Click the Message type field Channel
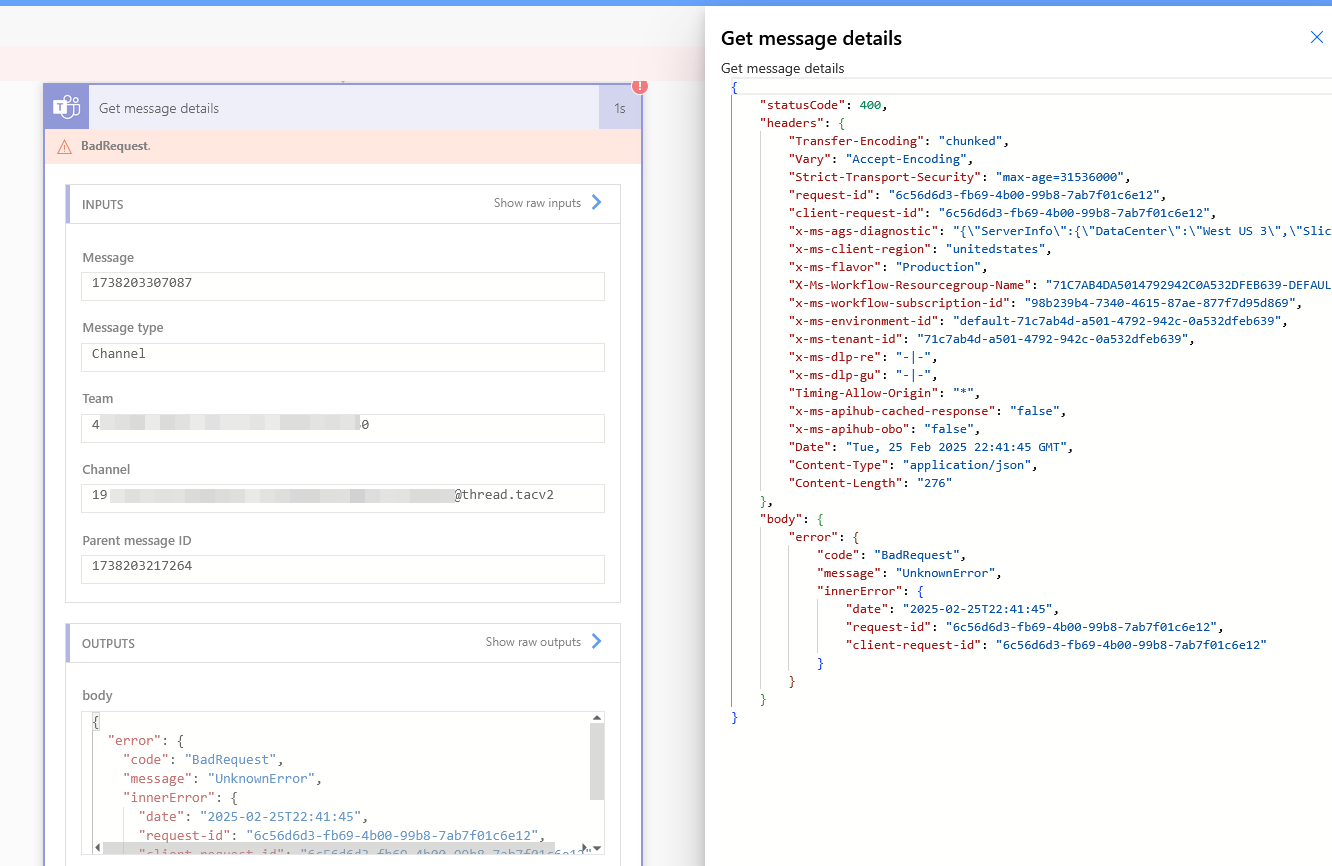Image resolution: width=1332 pixels, height=866 pixels. (x=343, y=356)
